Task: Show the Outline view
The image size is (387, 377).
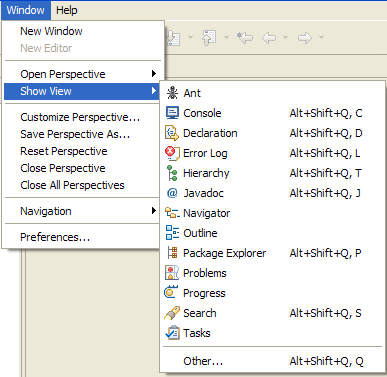Action: (x=272, y=233)
